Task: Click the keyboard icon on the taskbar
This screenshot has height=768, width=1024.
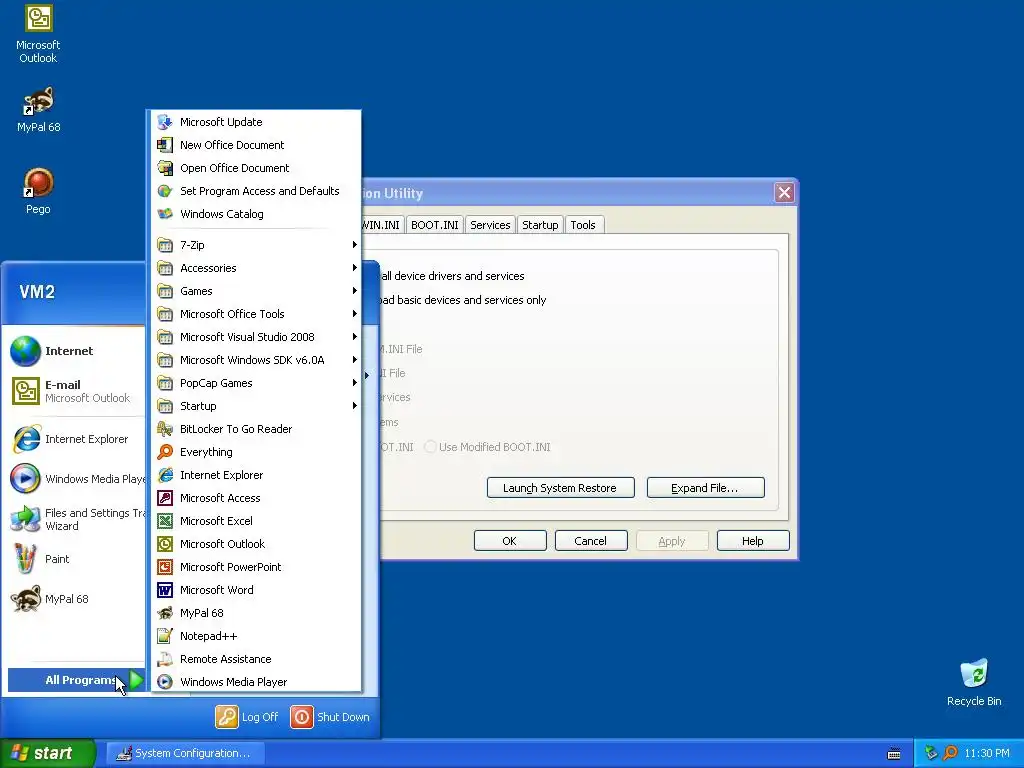Action: [894, 754]
